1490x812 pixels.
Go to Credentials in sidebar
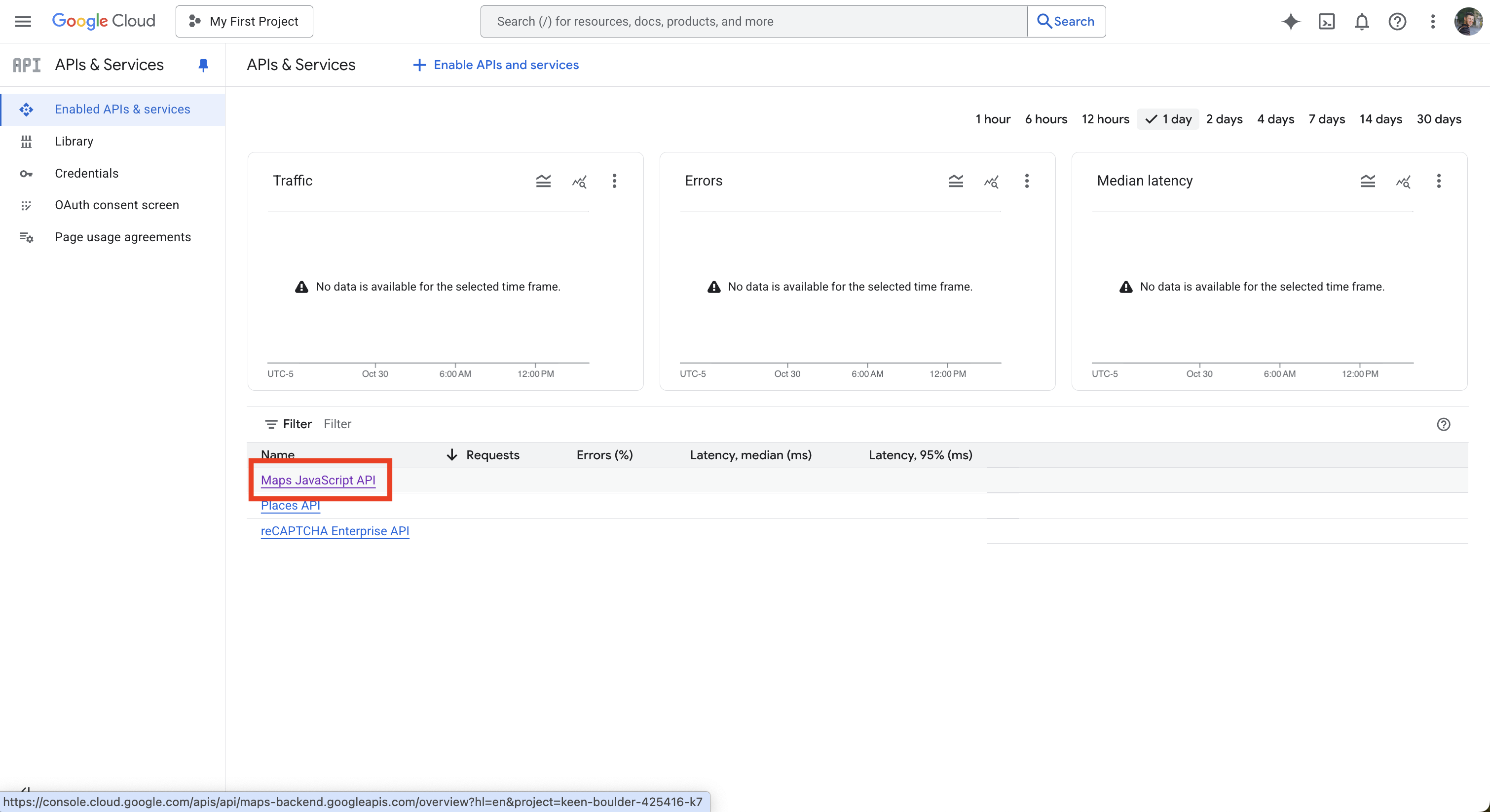tap(86, 174)
